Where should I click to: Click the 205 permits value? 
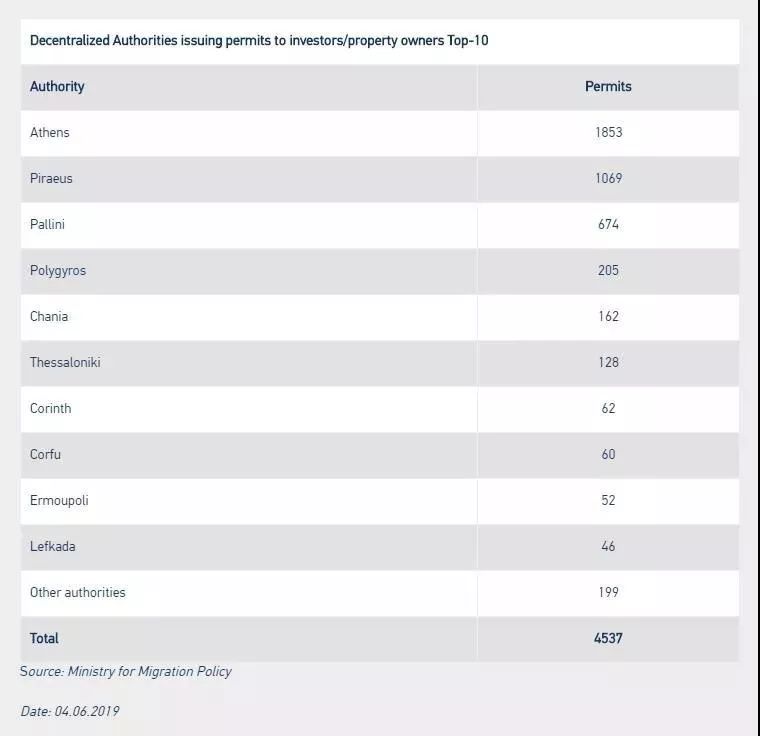608,271
